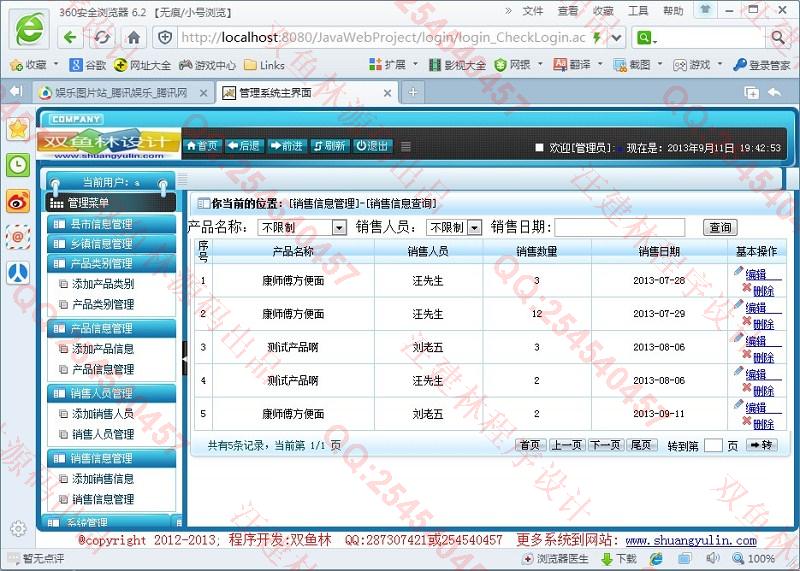The width and height of the screenshot is (800, 571).
Task: Open sidebar settings gear icon
Action: click(x=18, y=528)
